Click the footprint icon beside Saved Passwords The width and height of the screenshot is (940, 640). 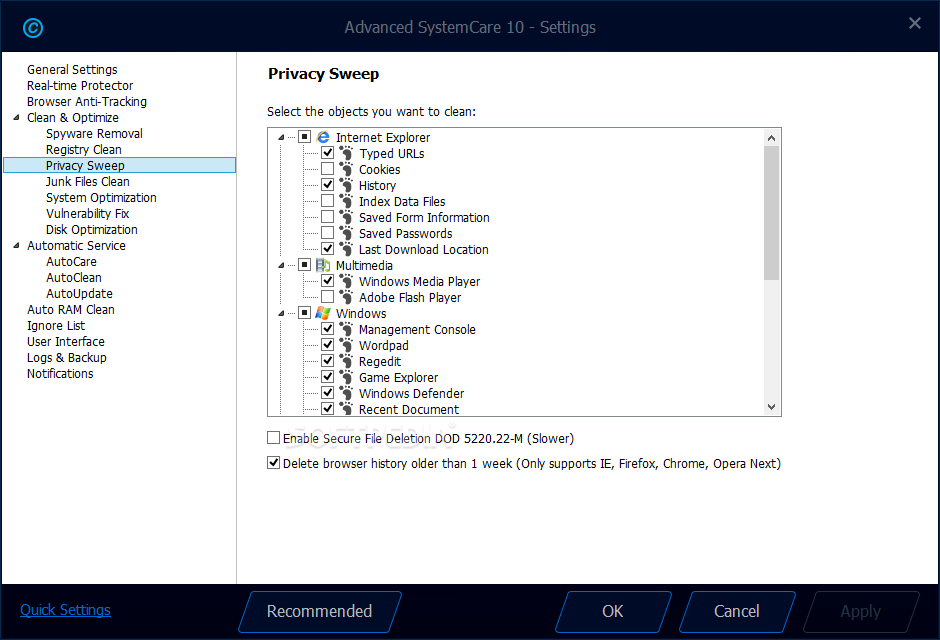point(346,233)
